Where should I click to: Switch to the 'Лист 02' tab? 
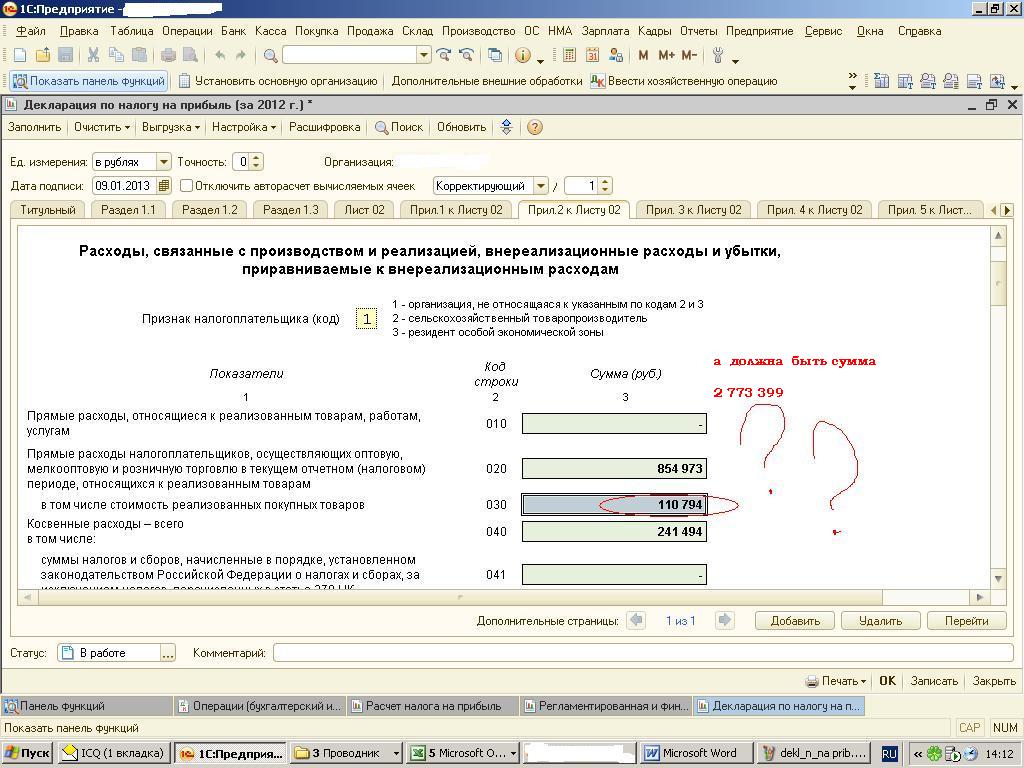(364, 210)
